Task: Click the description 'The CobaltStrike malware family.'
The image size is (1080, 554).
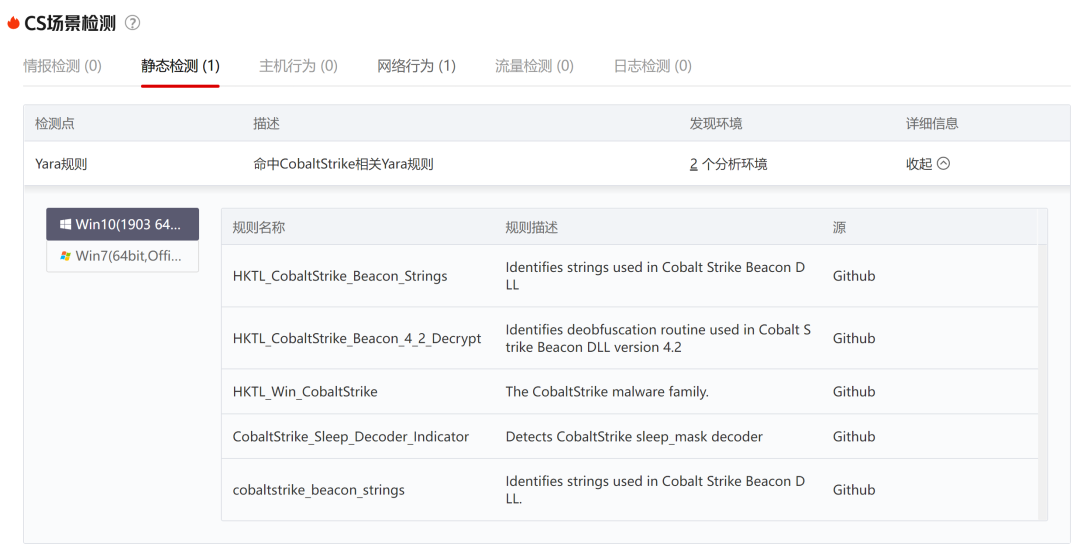Action: [607, 391]
